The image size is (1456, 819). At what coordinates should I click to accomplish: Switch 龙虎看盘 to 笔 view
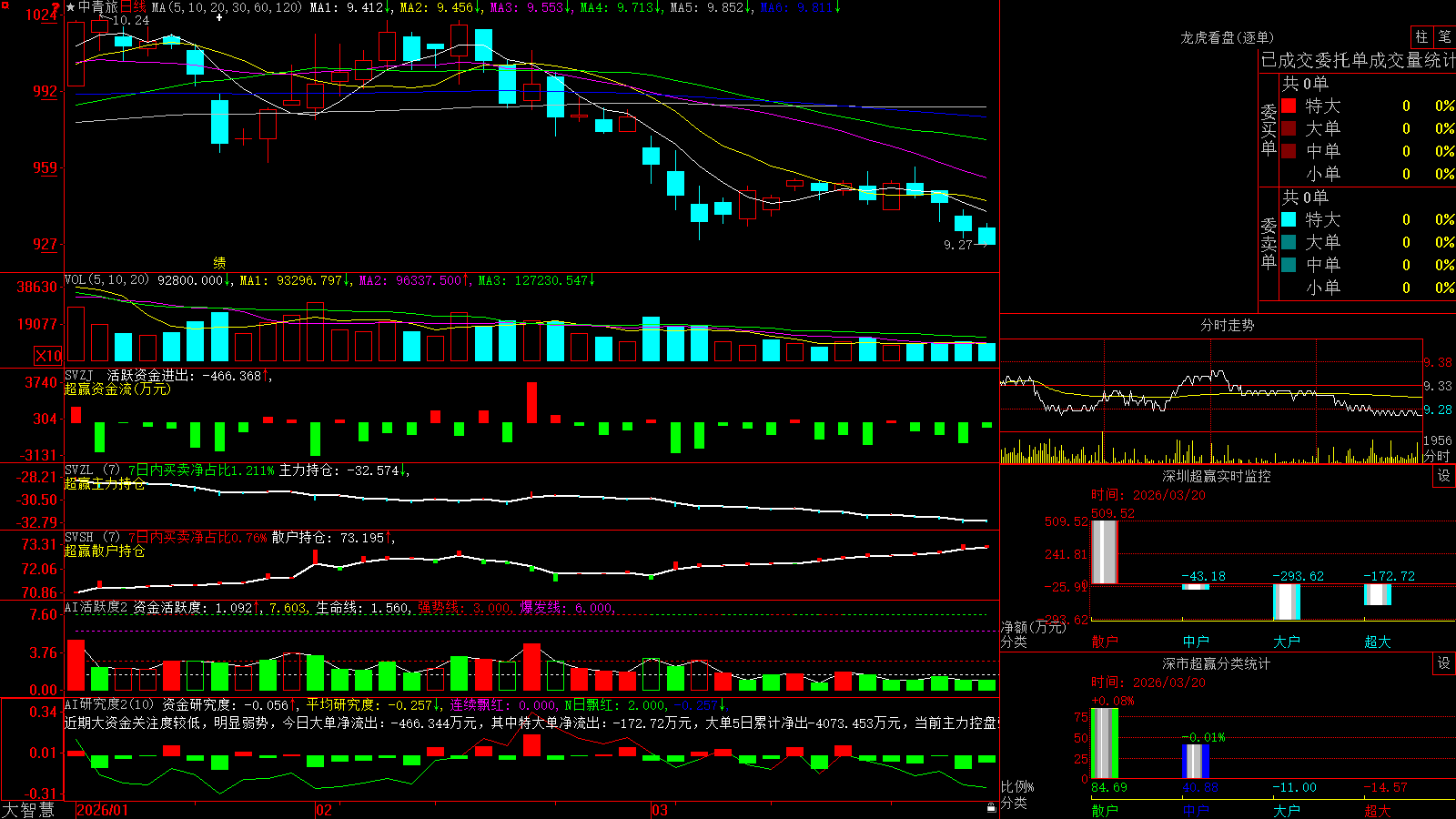(x=1444, y=36)
